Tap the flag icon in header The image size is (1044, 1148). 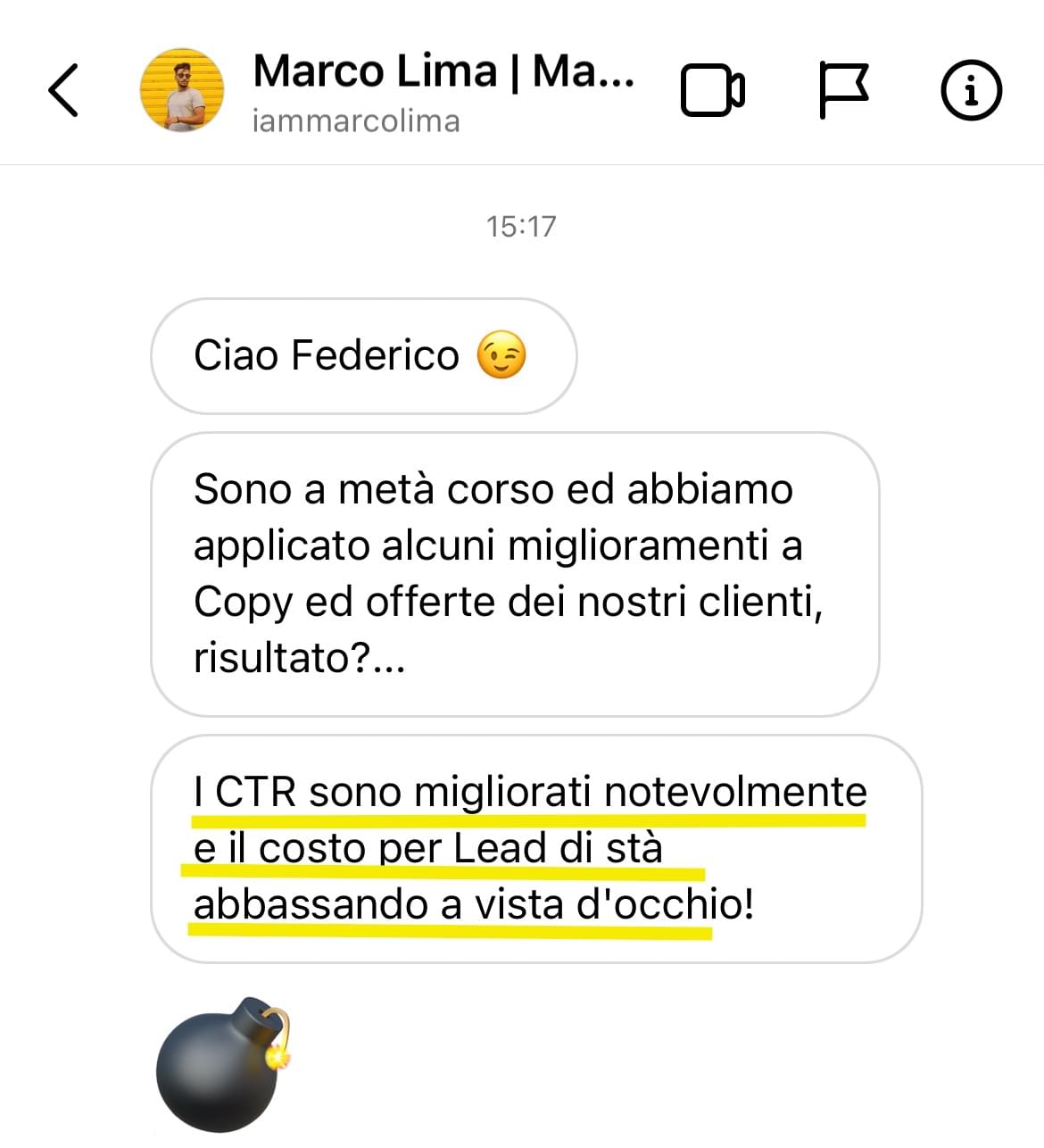pyautogui.click(x=843, y=90)
